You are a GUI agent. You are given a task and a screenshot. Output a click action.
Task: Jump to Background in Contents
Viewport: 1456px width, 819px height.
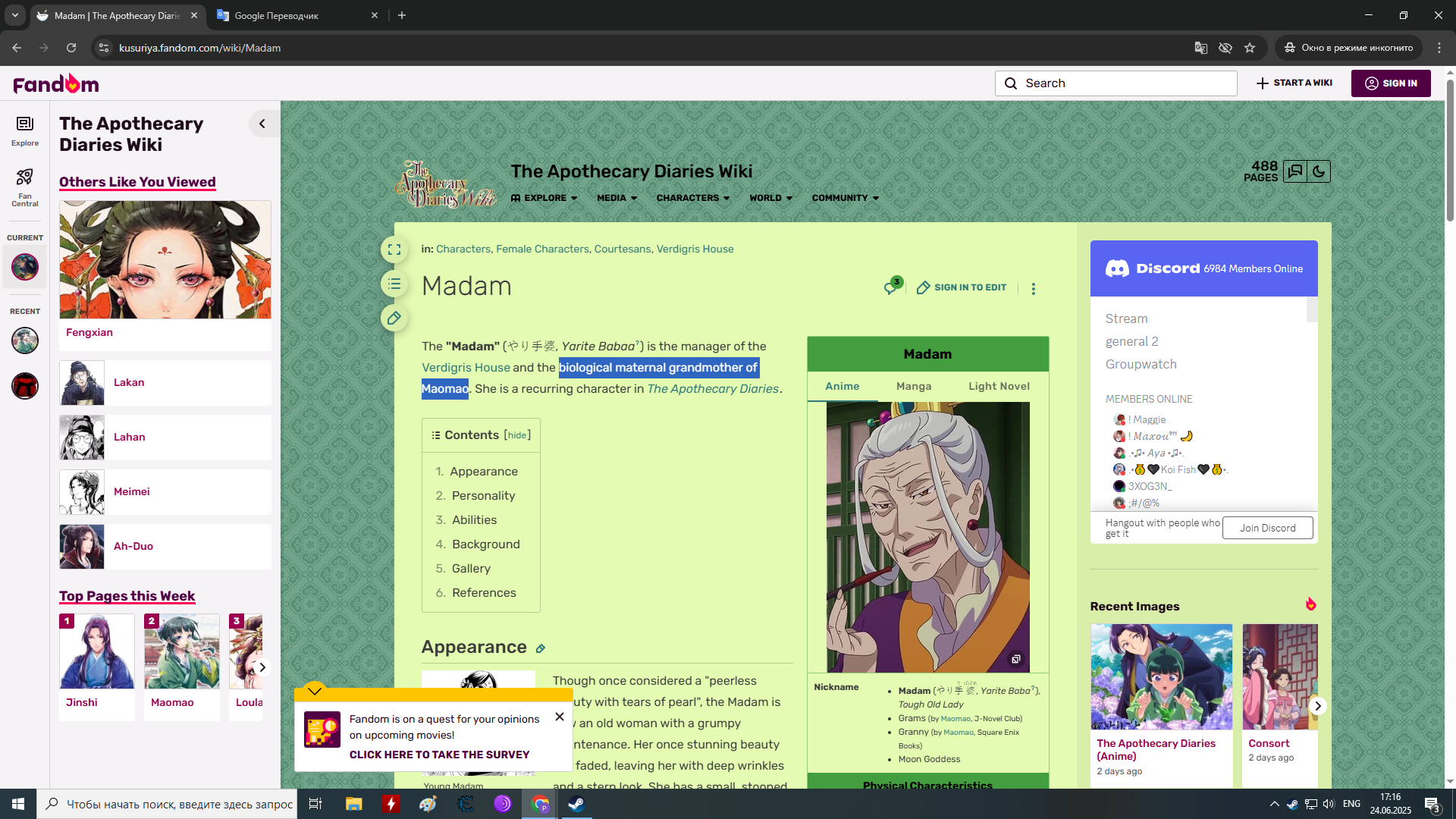click(x=485, y=544)
